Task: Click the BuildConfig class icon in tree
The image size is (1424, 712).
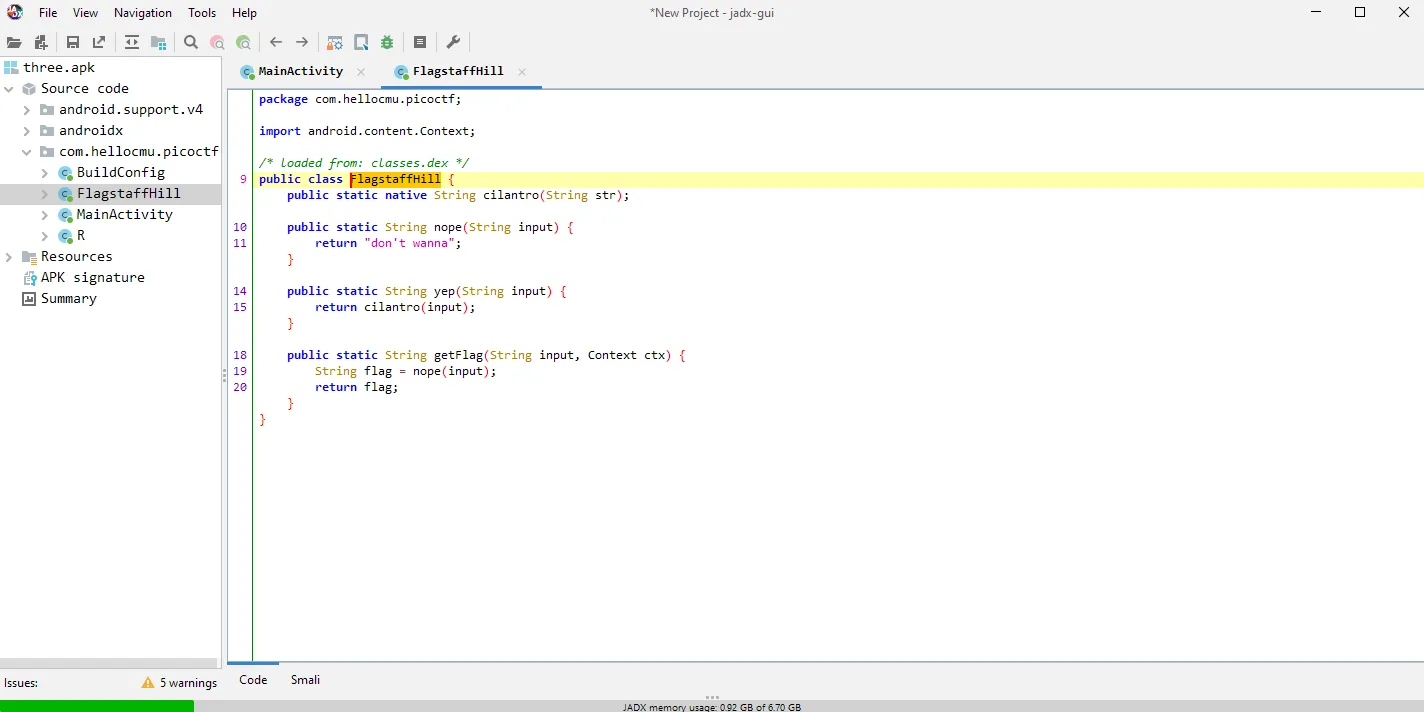Action: coord(66,173)
